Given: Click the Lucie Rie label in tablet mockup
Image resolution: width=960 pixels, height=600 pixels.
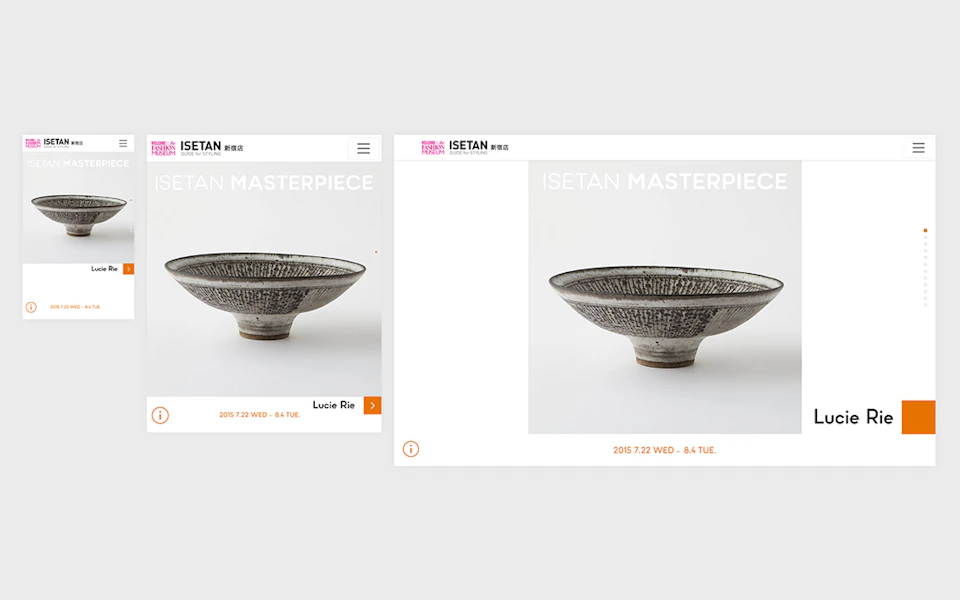Looking at the screenshot, I should tap(334, 405).
